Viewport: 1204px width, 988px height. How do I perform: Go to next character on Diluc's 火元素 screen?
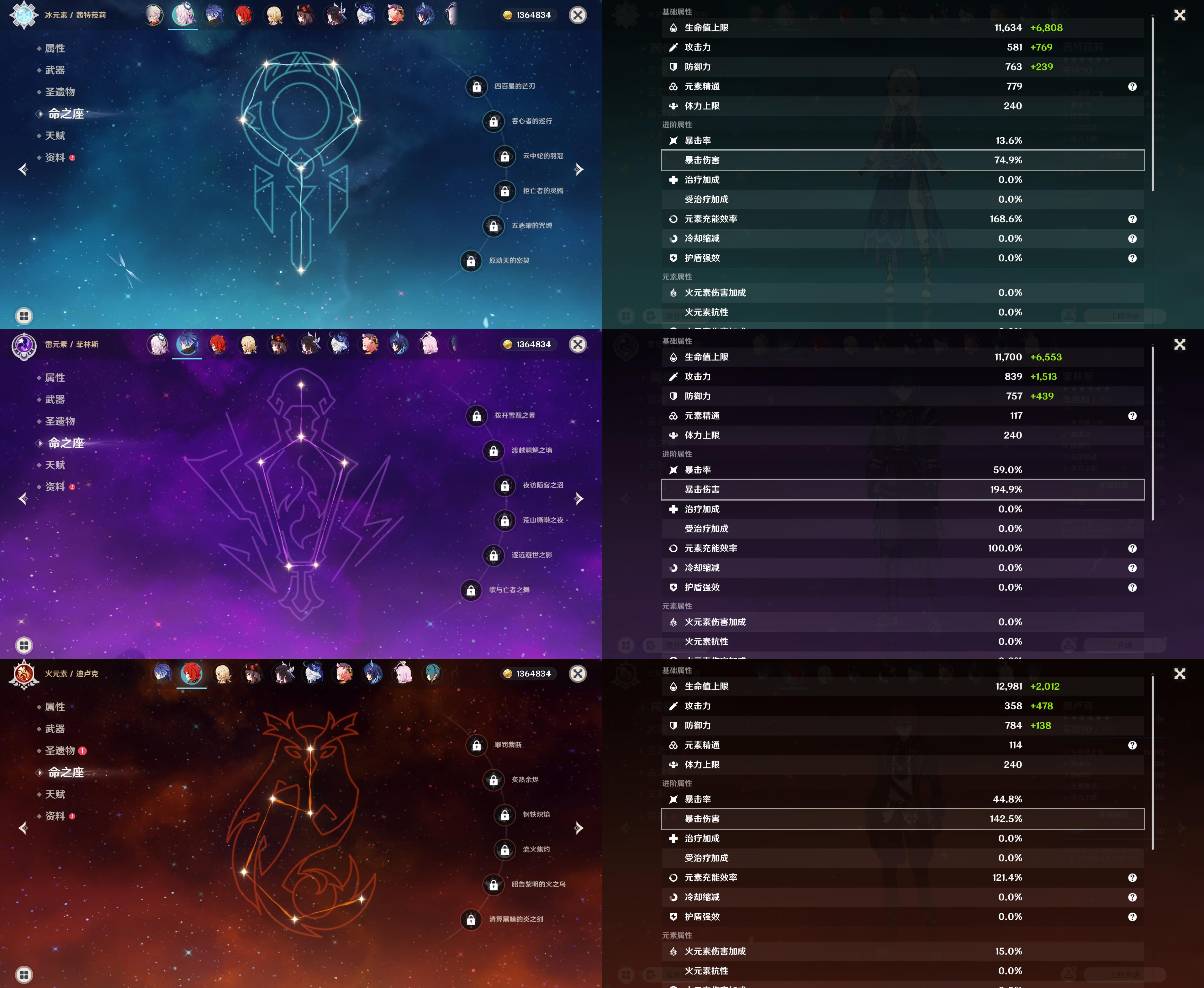[x=579, y=828]
